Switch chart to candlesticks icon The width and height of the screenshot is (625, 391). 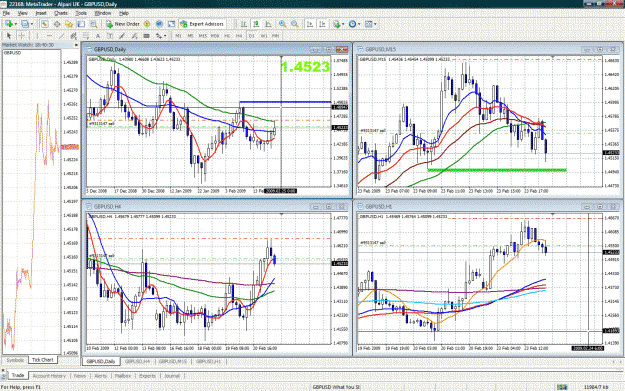[256, 24]
